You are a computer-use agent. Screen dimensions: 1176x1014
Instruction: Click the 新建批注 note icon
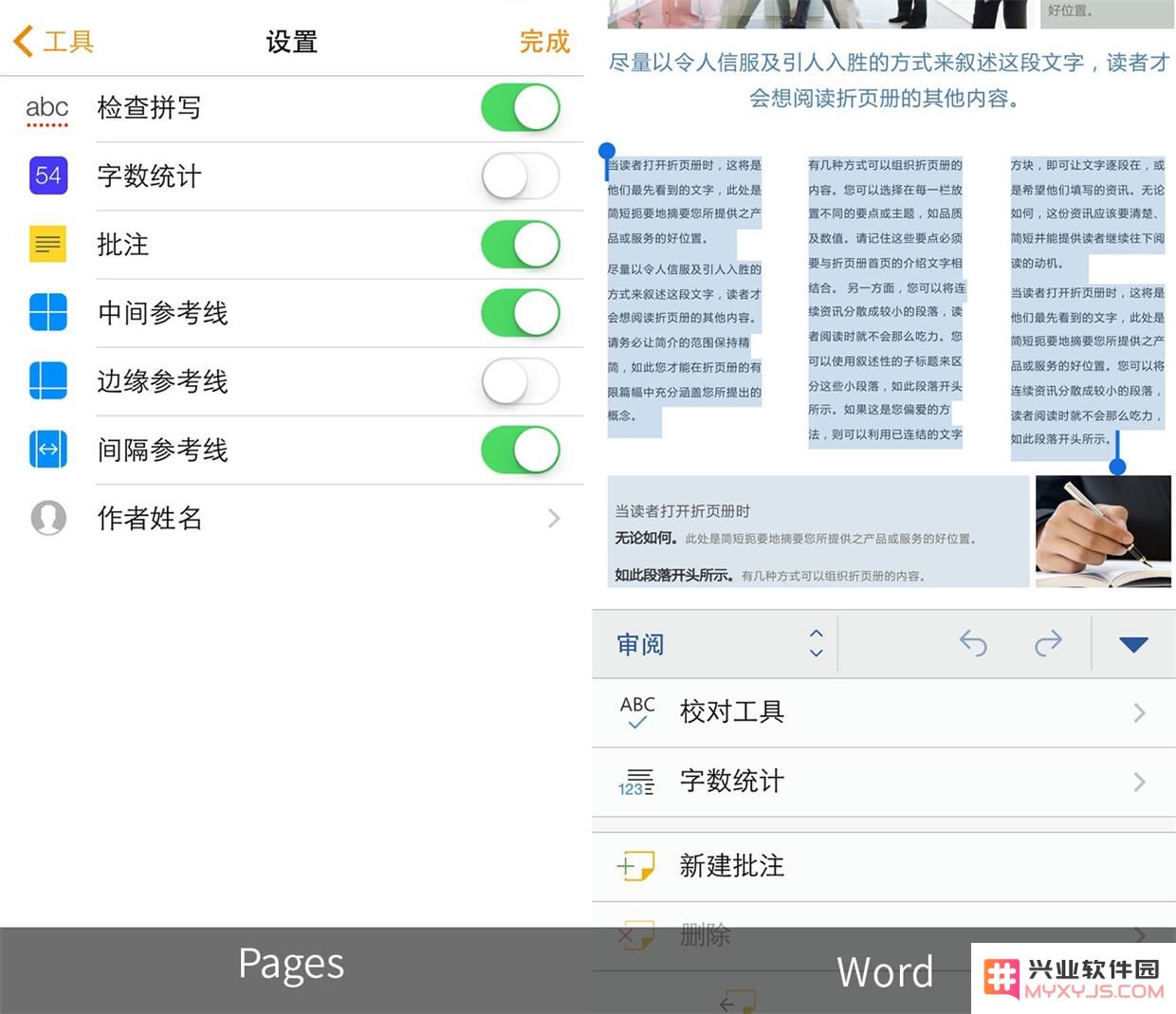635,865
